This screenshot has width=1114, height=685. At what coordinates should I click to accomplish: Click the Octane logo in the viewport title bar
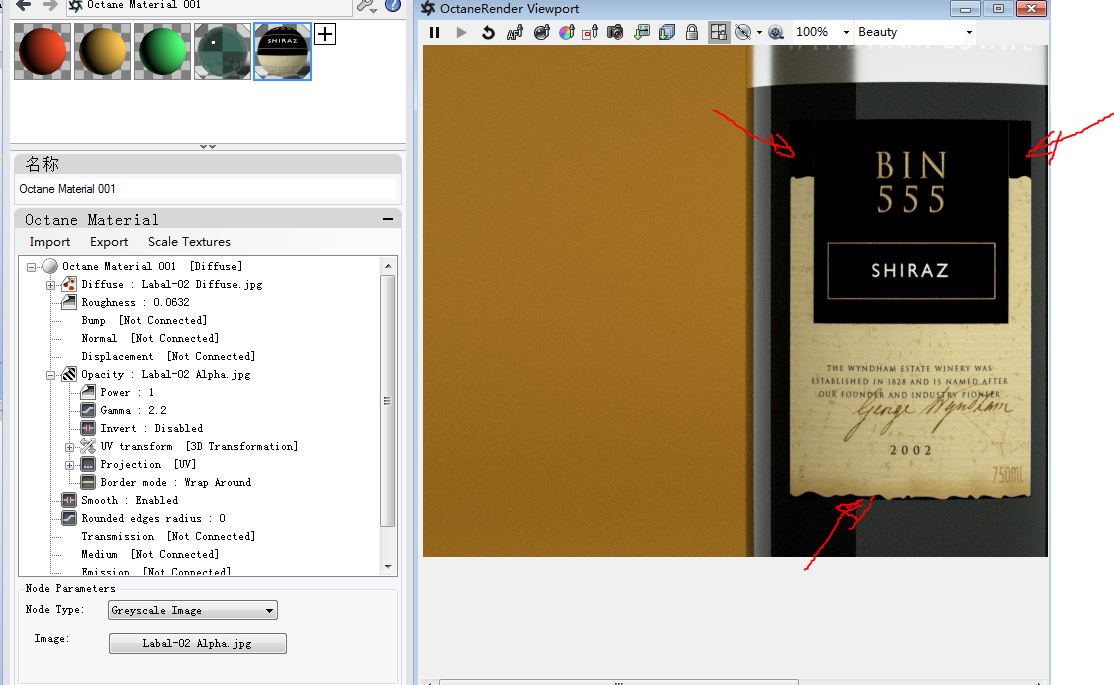[x=428, y=8]
